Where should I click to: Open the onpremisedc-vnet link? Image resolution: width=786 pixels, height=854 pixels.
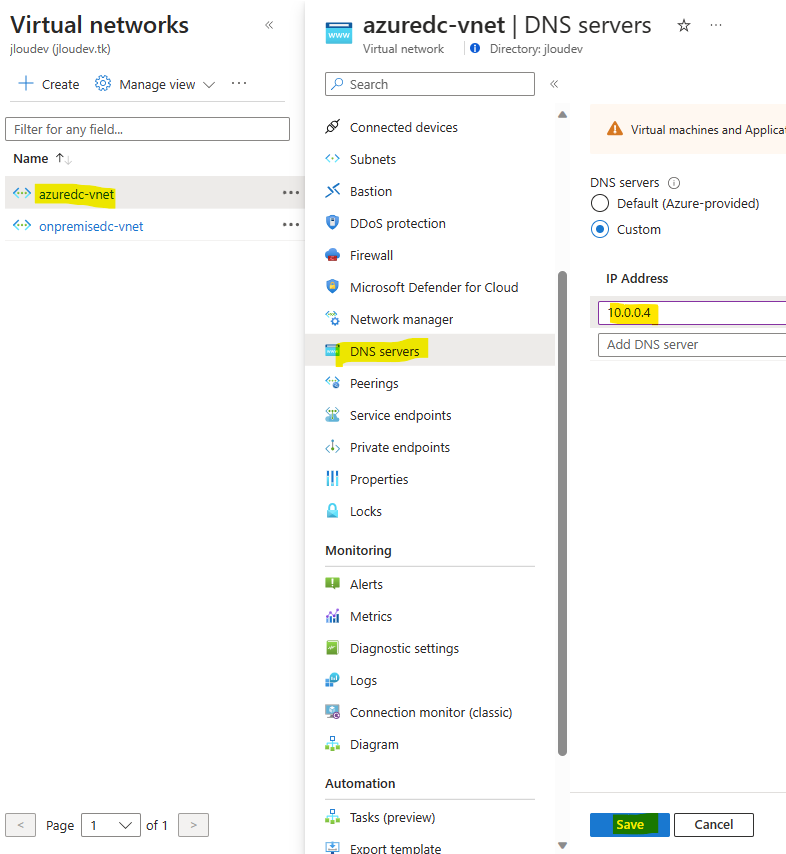coord(91,226)
